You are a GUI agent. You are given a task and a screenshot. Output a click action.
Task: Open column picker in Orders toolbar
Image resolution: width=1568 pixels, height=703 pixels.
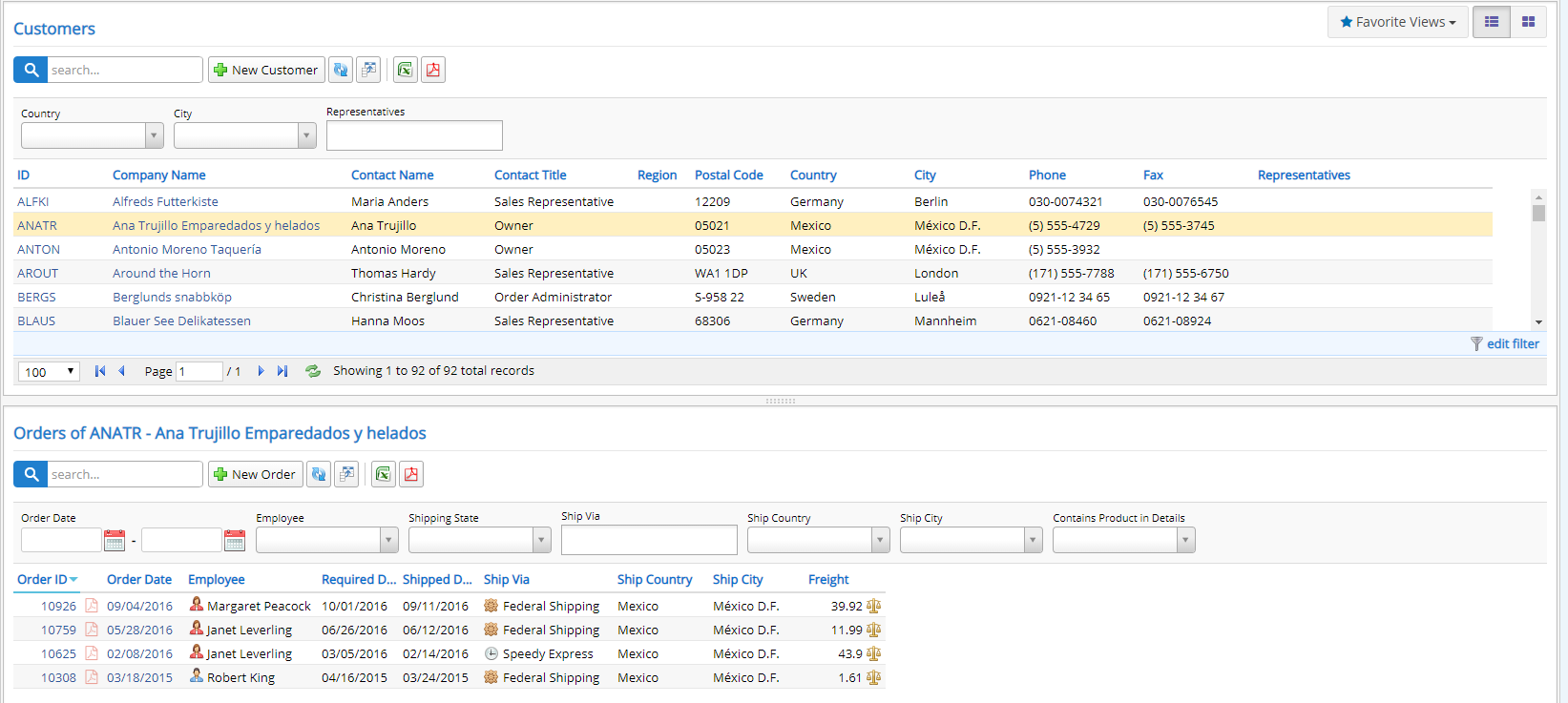click(x=346, y=474)
